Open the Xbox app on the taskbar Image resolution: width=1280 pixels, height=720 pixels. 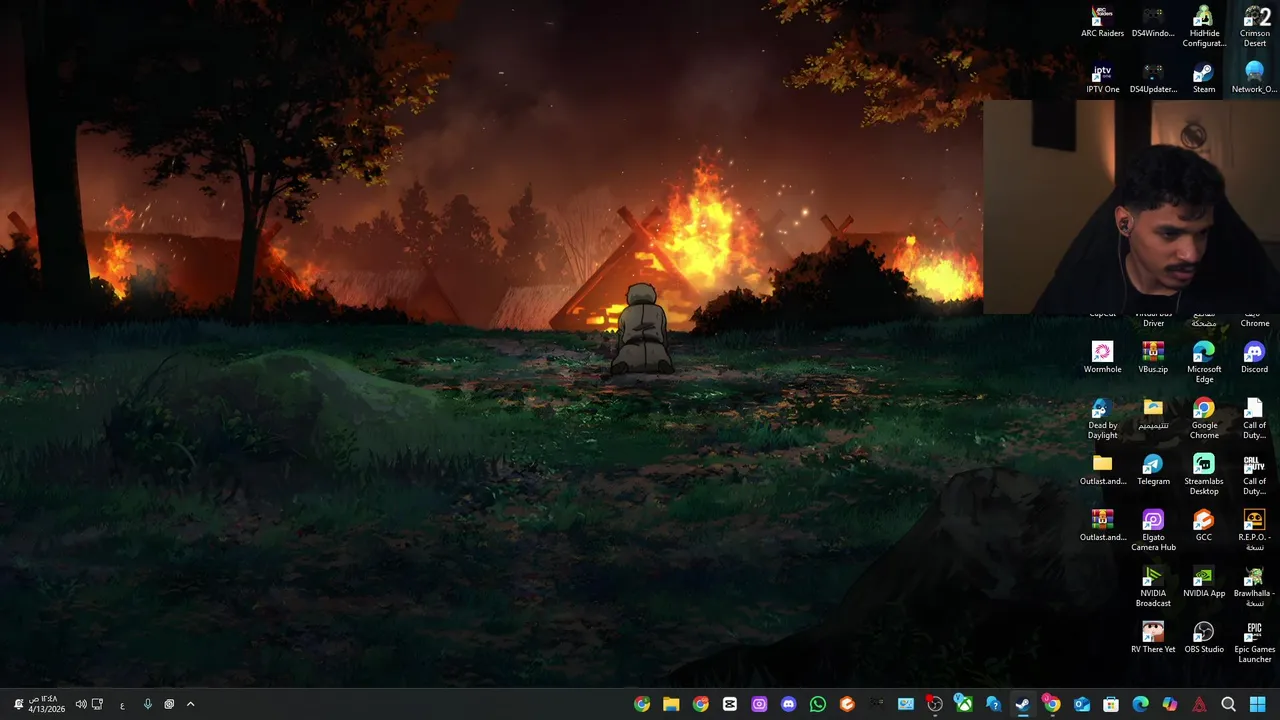tap(963, 704)
